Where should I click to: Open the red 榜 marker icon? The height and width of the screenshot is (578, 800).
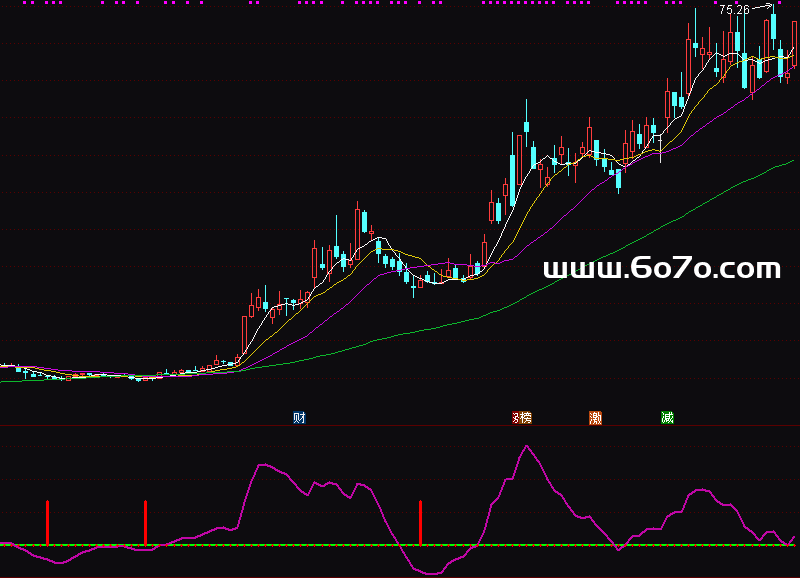pyautogui.click(x=521, y=417)
